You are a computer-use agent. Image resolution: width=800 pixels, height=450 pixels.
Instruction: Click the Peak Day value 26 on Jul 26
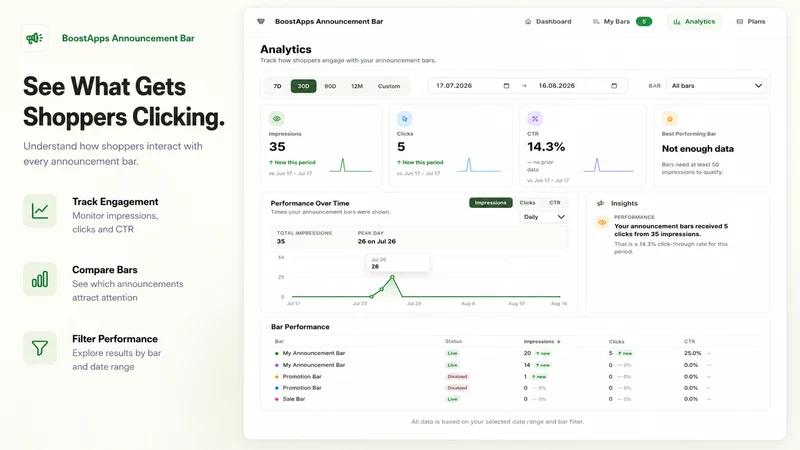click(x=377, y=241)
